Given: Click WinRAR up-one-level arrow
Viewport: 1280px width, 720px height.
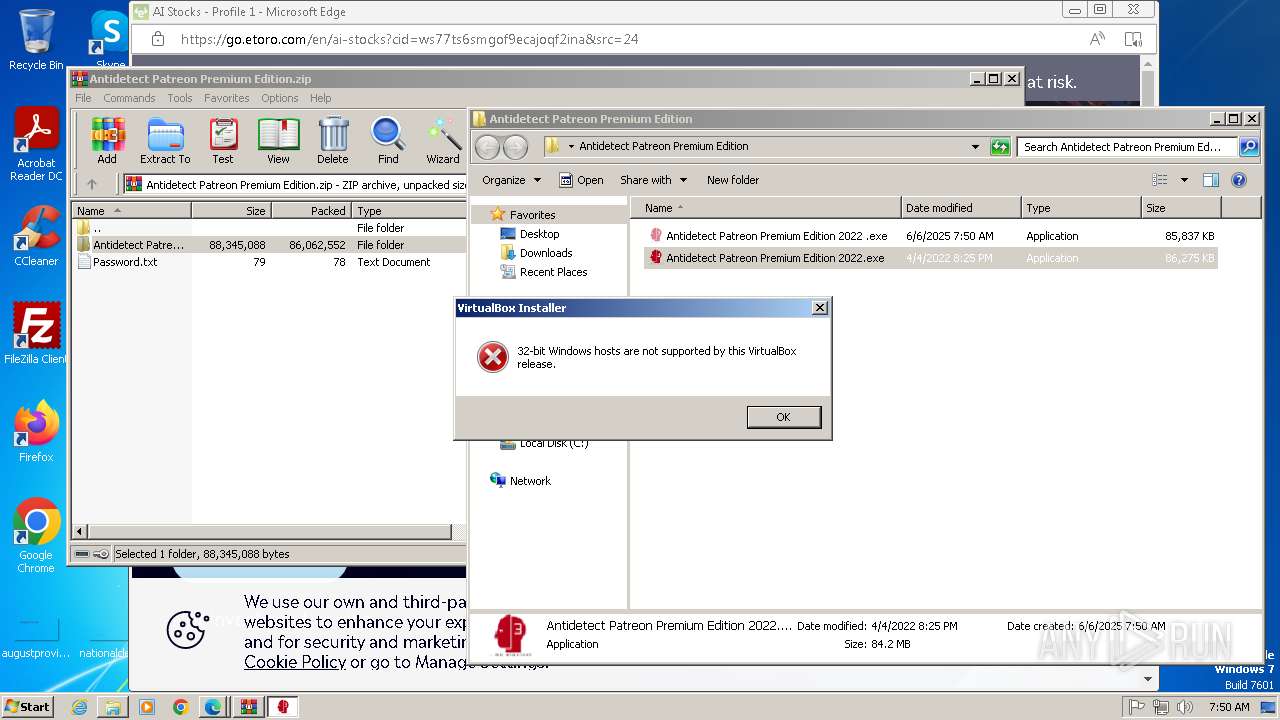Looking at the screenshot, I should point(92,184).
